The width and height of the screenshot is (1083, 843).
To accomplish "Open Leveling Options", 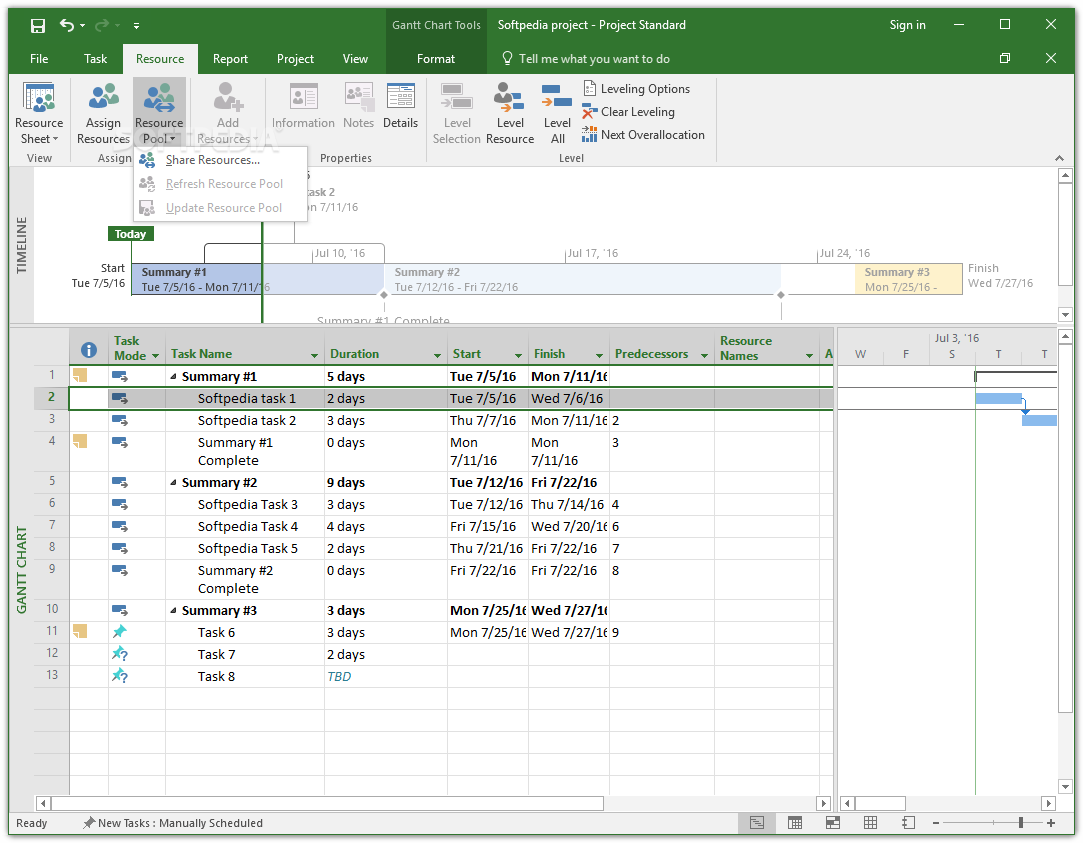I will coord(637,88).
